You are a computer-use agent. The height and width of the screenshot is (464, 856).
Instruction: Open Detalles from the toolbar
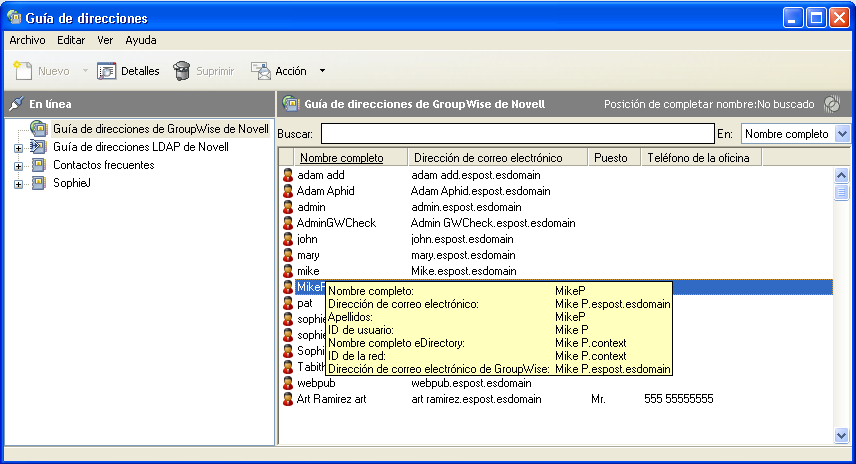pyautogui.click(x=129, y=71)
